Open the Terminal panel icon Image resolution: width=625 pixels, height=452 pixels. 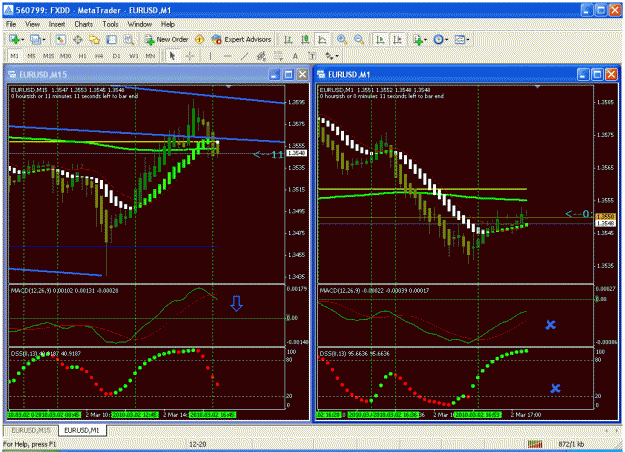pos(112,39)
